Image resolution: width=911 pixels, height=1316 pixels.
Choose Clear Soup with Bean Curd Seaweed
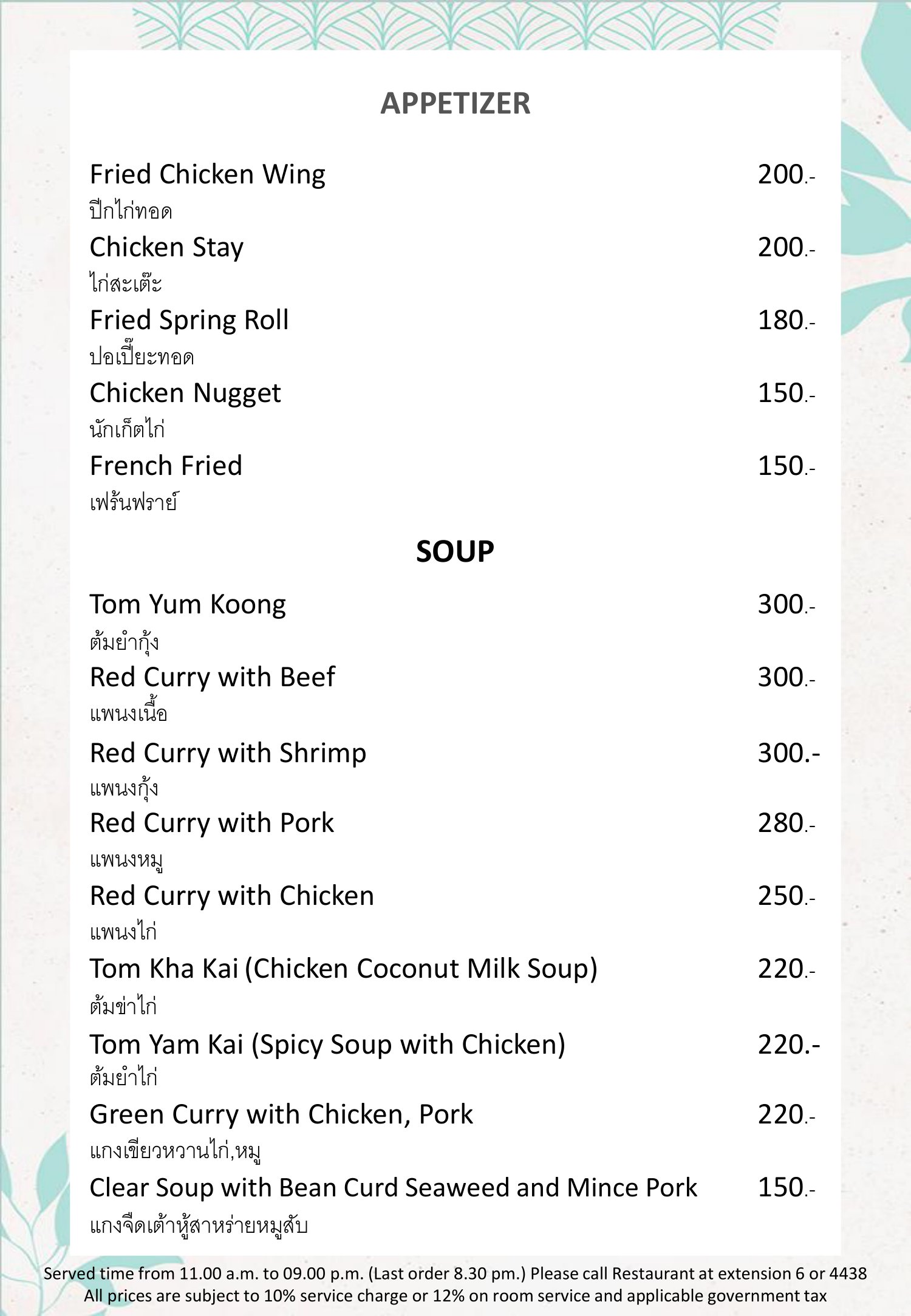point(393,1187)
